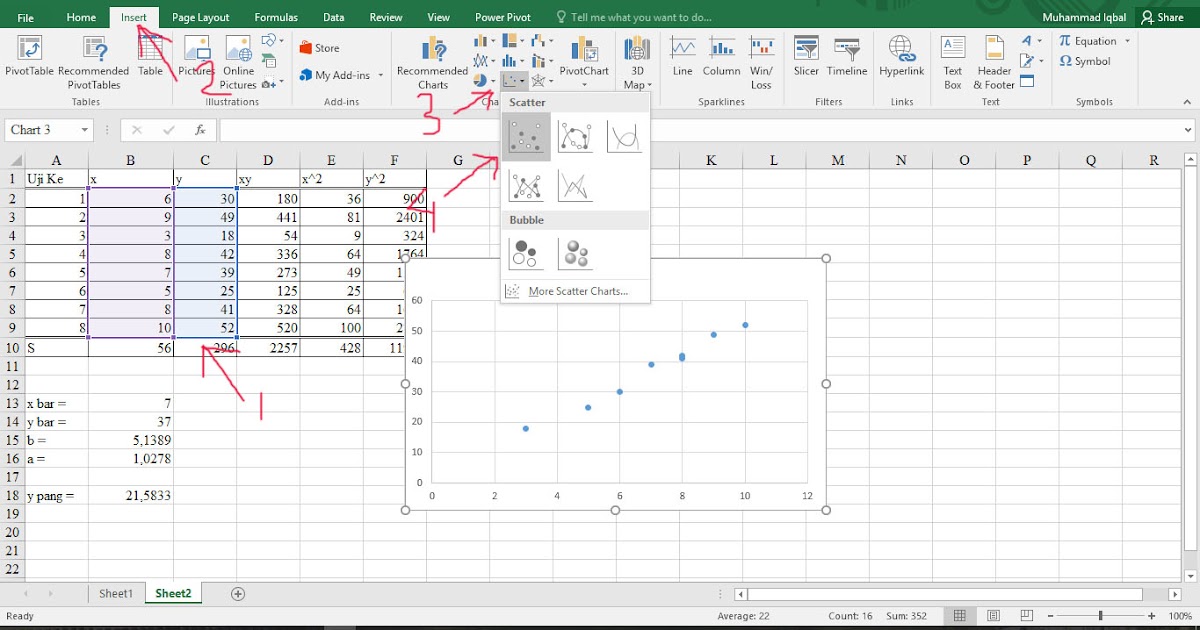This screenshot has height=630, width=1200.
Task: Click the user name Muhammad Iqbal
Action: tap(1084, 17)
